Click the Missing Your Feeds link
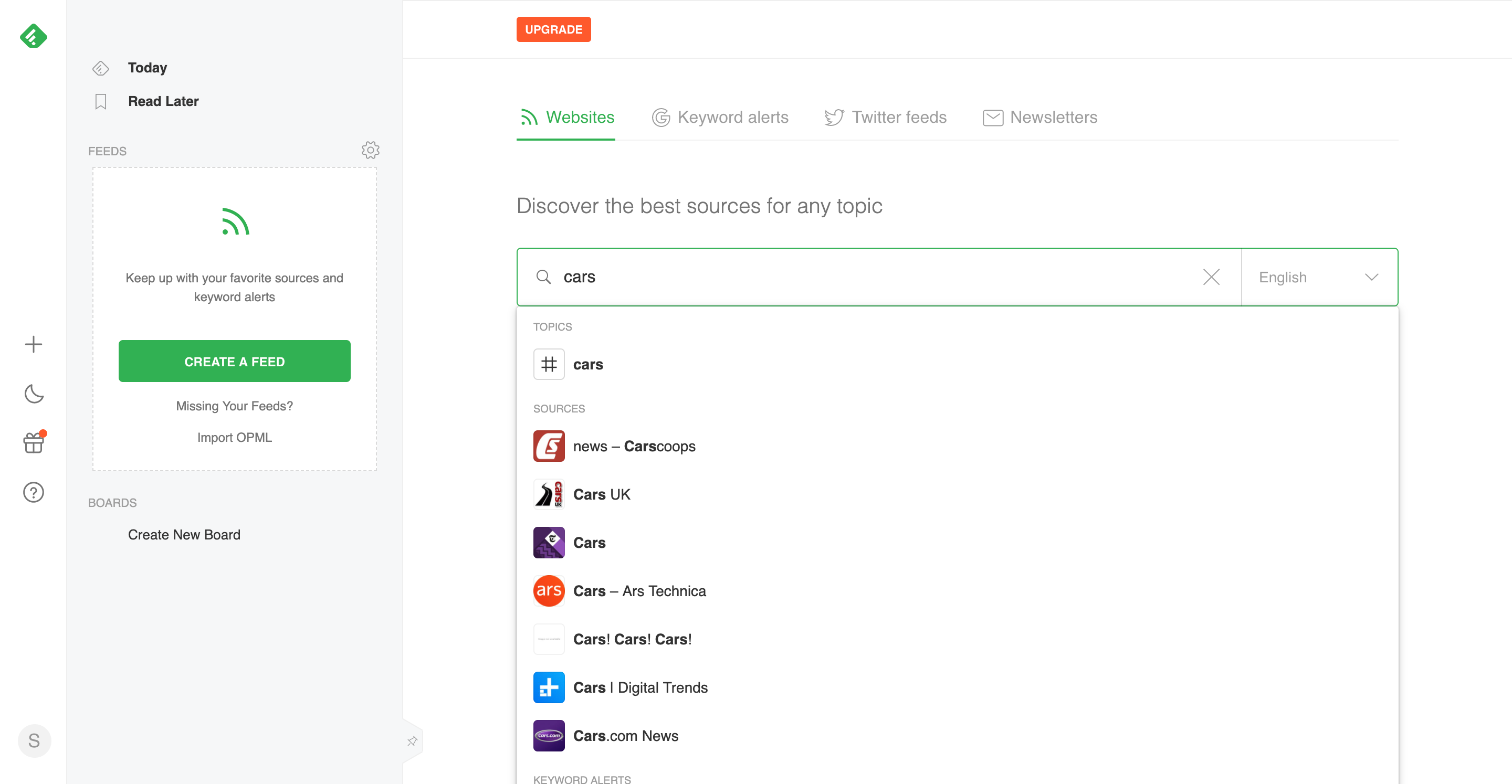 point(234,406)
